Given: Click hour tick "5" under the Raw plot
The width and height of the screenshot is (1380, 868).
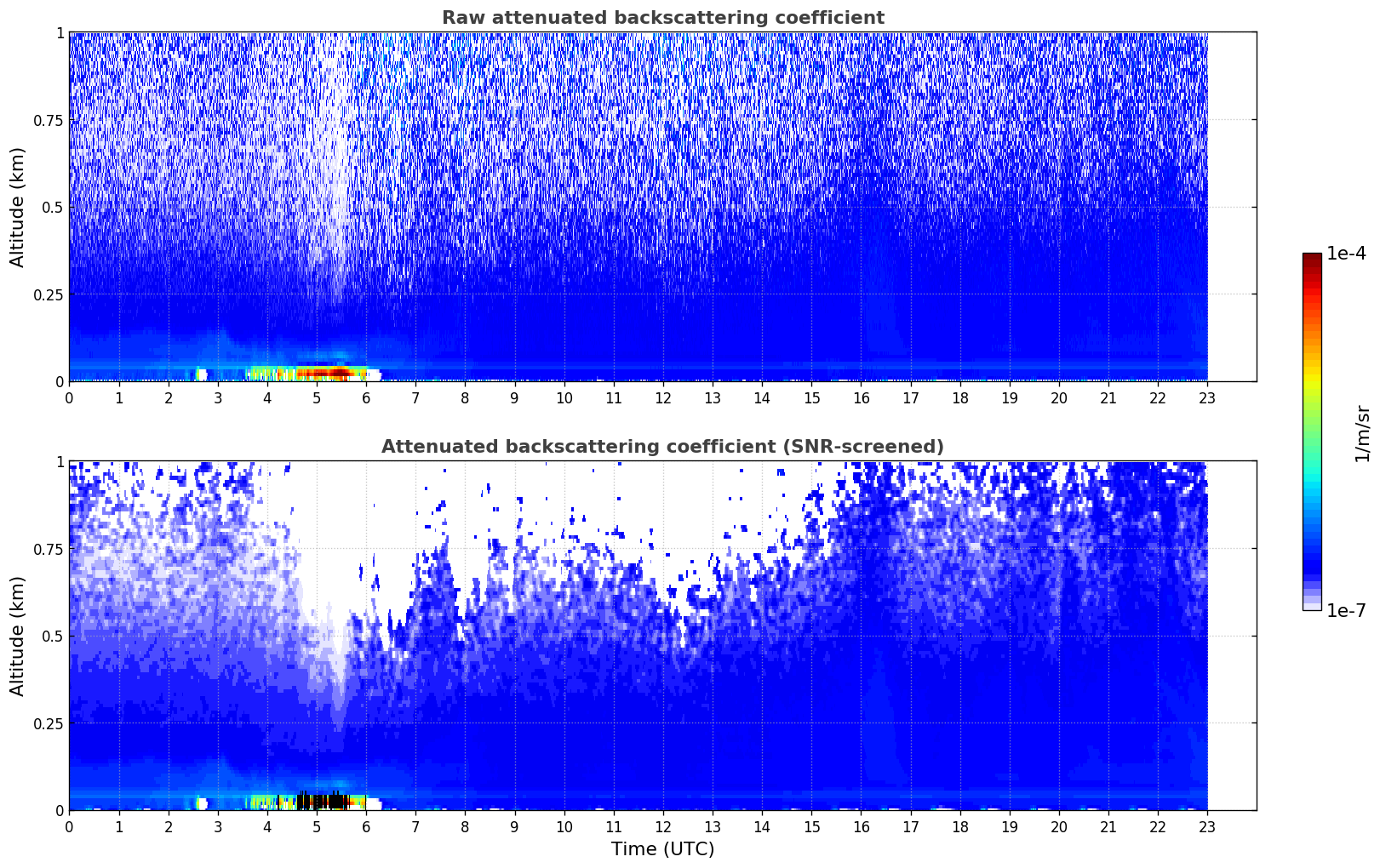Looking at the screenshot, I should [317, 397].
